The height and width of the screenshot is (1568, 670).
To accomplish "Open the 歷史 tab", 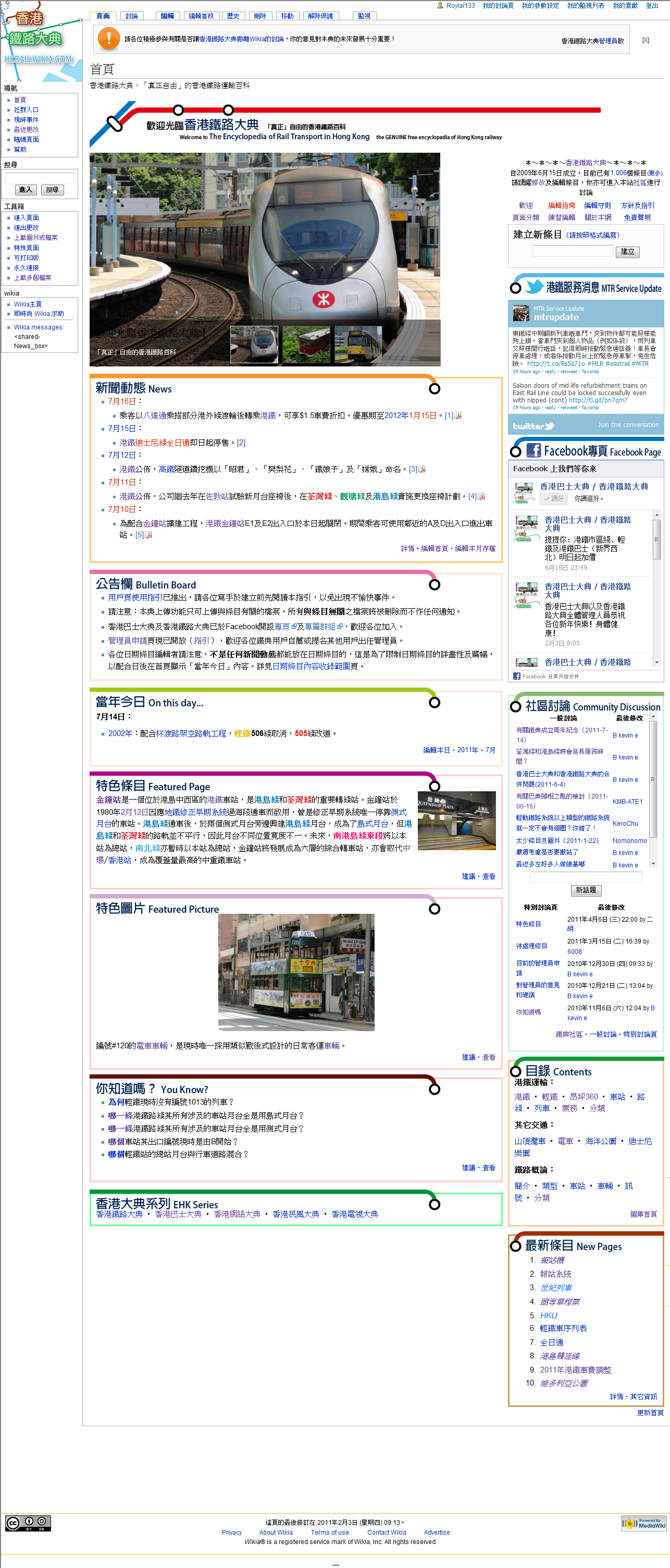I will click(233, 17).
